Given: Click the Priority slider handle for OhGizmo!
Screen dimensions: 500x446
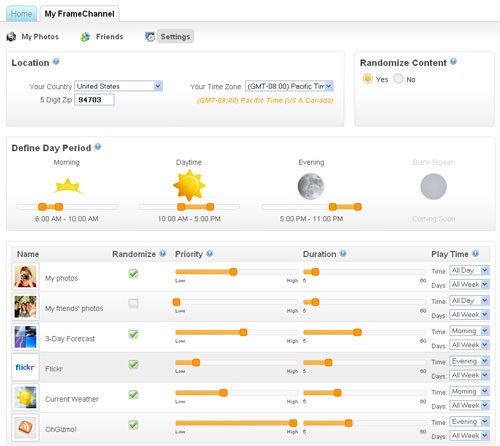Looking at the screenshot, I should 293,423.
